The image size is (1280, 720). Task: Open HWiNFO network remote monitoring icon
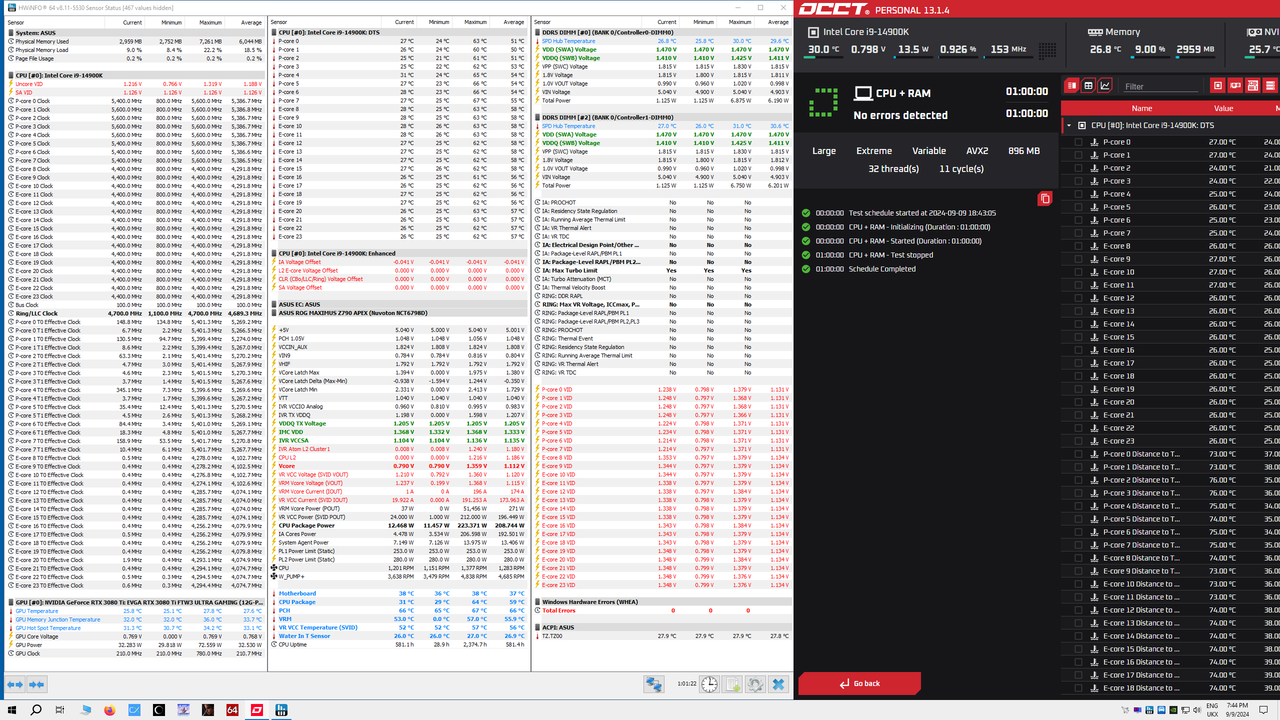point(654,685)
